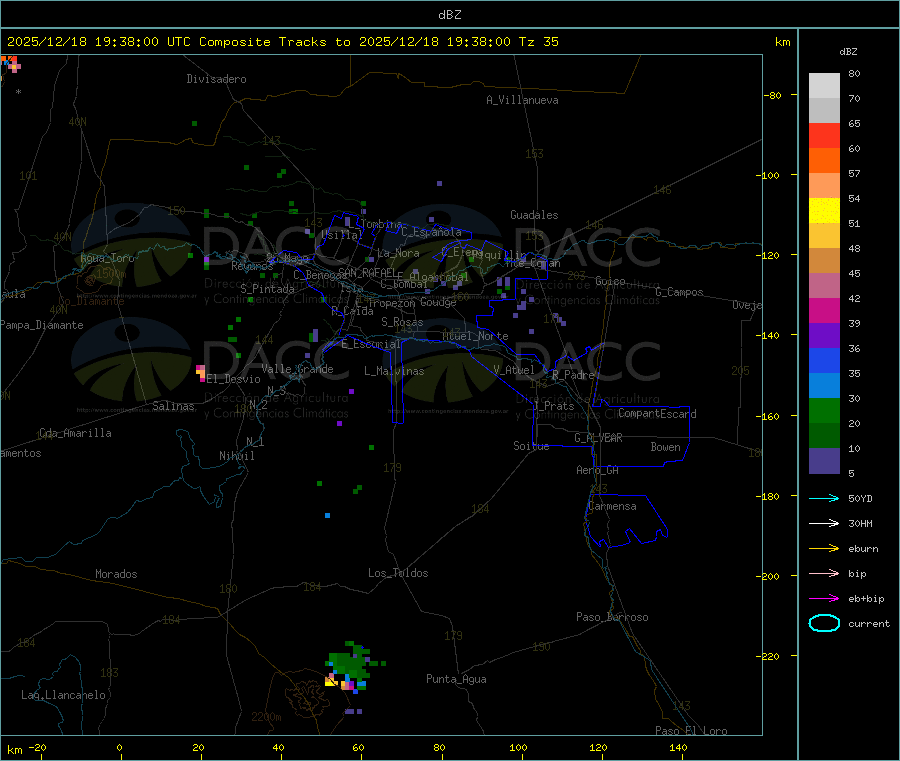Click the Morados map label

click(x=116, y=574)
